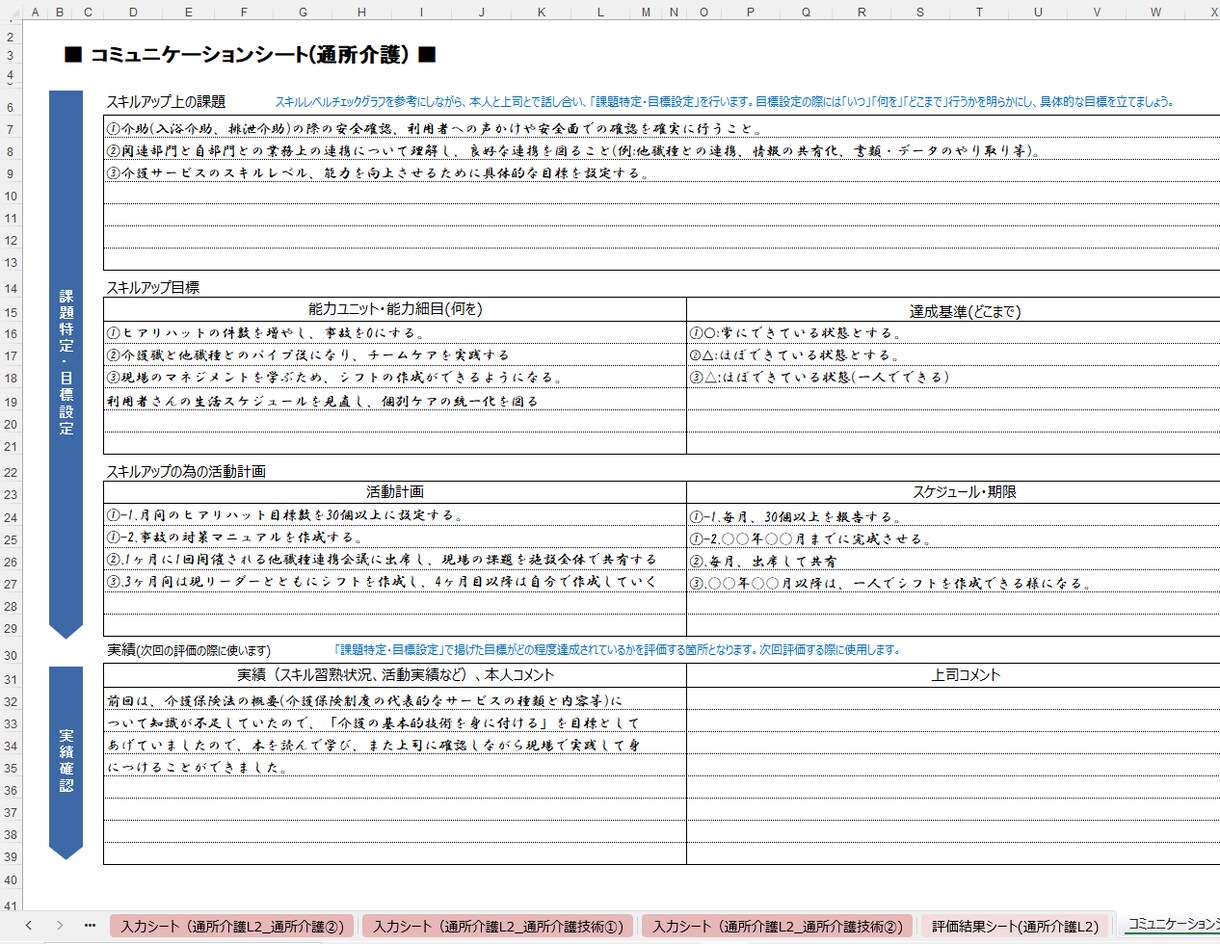Select cell ③現場のマネジメントを学ぶため
Screen dimensions: 1220x944
(395, 378)
